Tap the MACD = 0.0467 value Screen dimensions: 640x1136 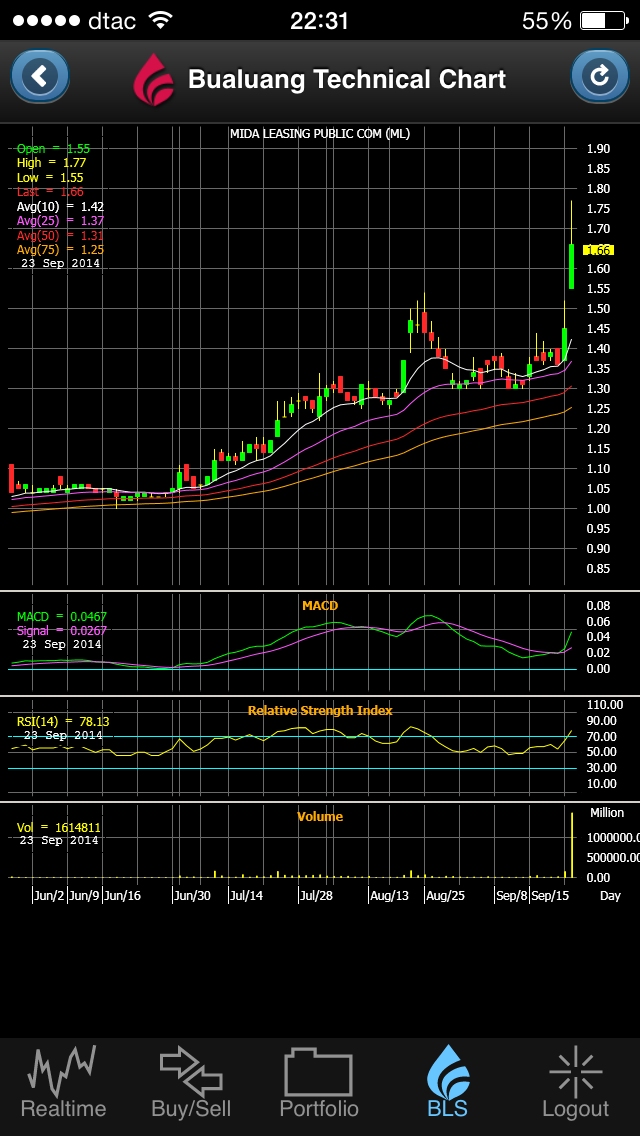(62, 616)
